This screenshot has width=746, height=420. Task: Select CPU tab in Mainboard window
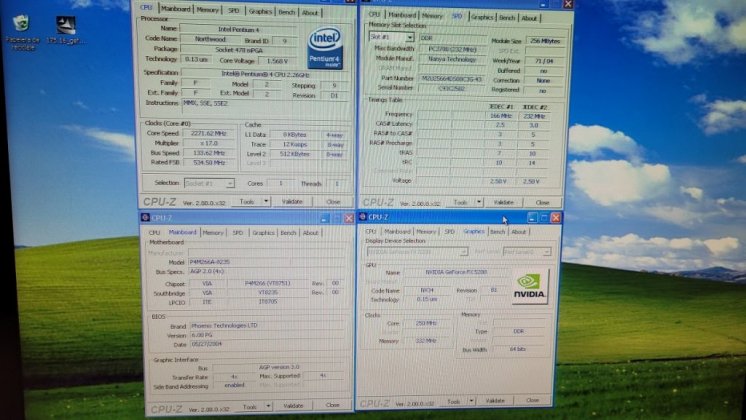154,233
